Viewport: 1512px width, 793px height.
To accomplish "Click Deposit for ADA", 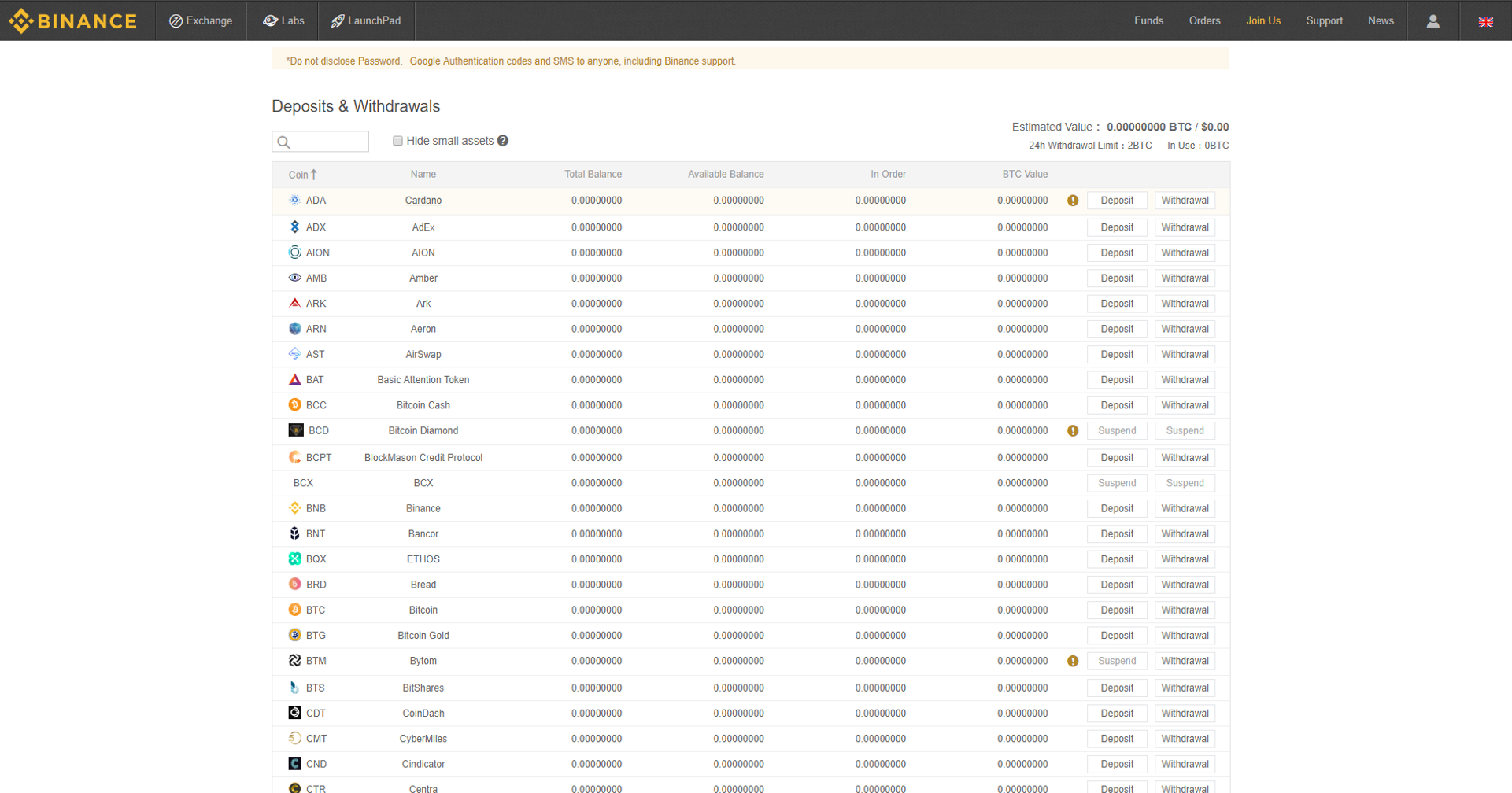I will point(1117,201).
